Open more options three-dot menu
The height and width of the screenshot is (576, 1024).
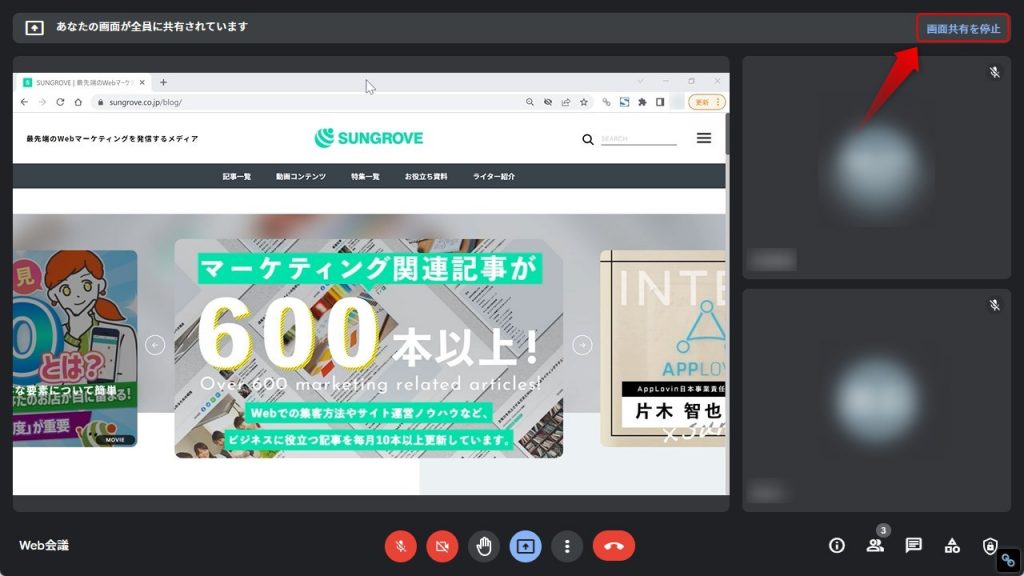pos(567,546)
